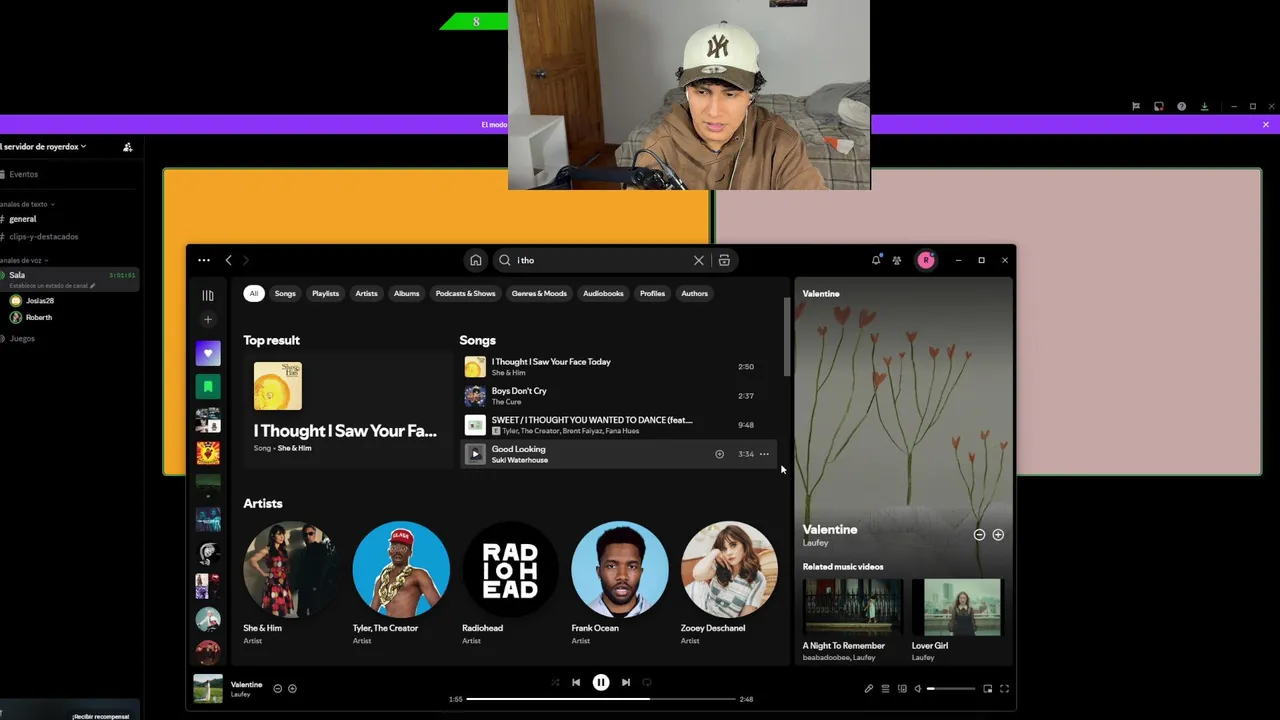Open Spotify notifications bell
The height and width of the screenshot is (720, 1280).
876,260
